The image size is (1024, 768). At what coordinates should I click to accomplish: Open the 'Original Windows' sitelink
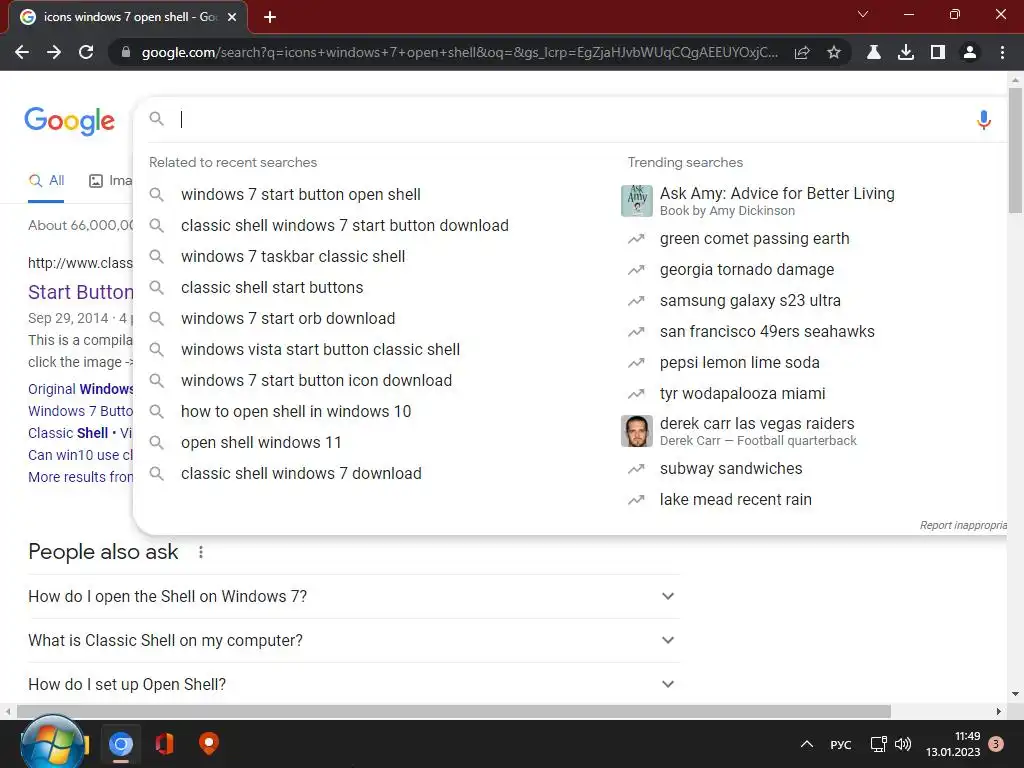(x=80, y=389)
